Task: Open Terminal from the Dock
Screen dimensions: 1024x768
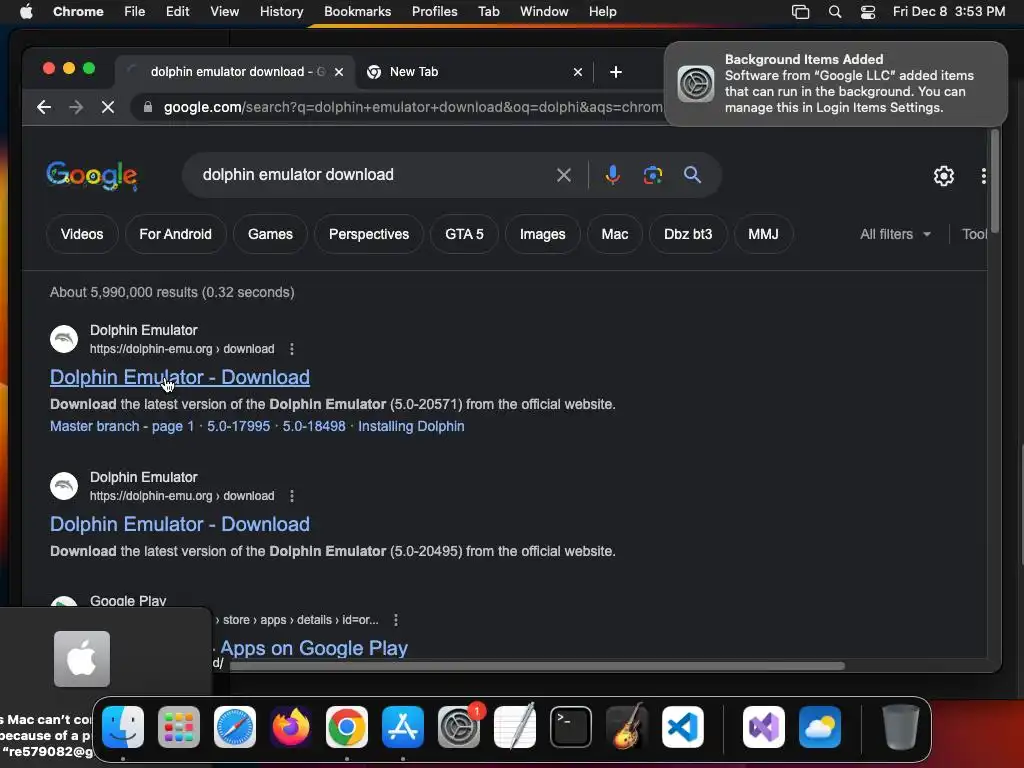Action: click(x=571, y=727)
